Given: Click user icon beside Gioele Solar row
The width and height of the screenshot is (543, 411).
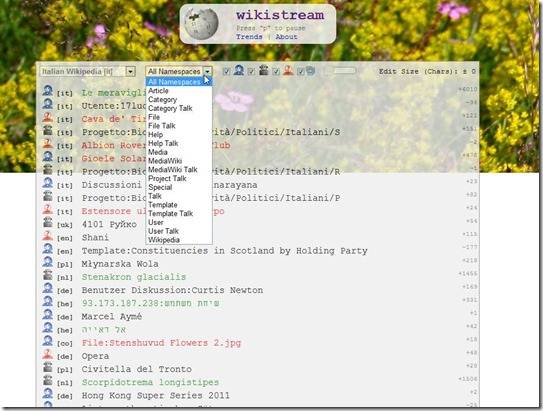Looking at the screenshot, I should click(x=47, y=157).
